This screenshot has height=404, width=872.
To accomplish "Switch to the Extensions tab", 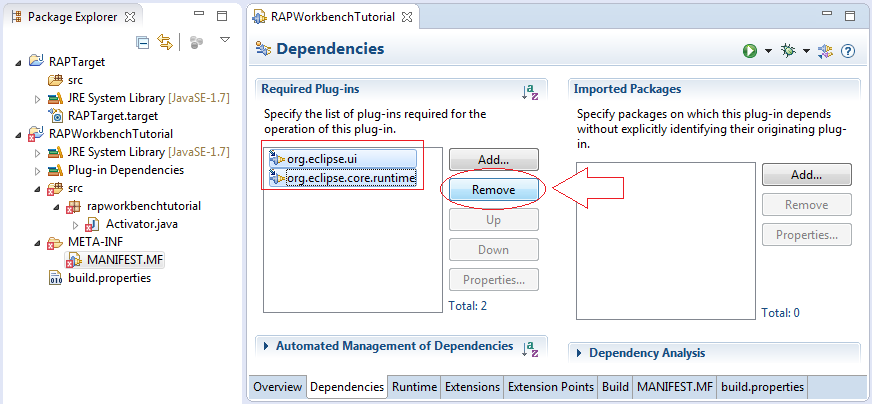I will pos(472,387).
